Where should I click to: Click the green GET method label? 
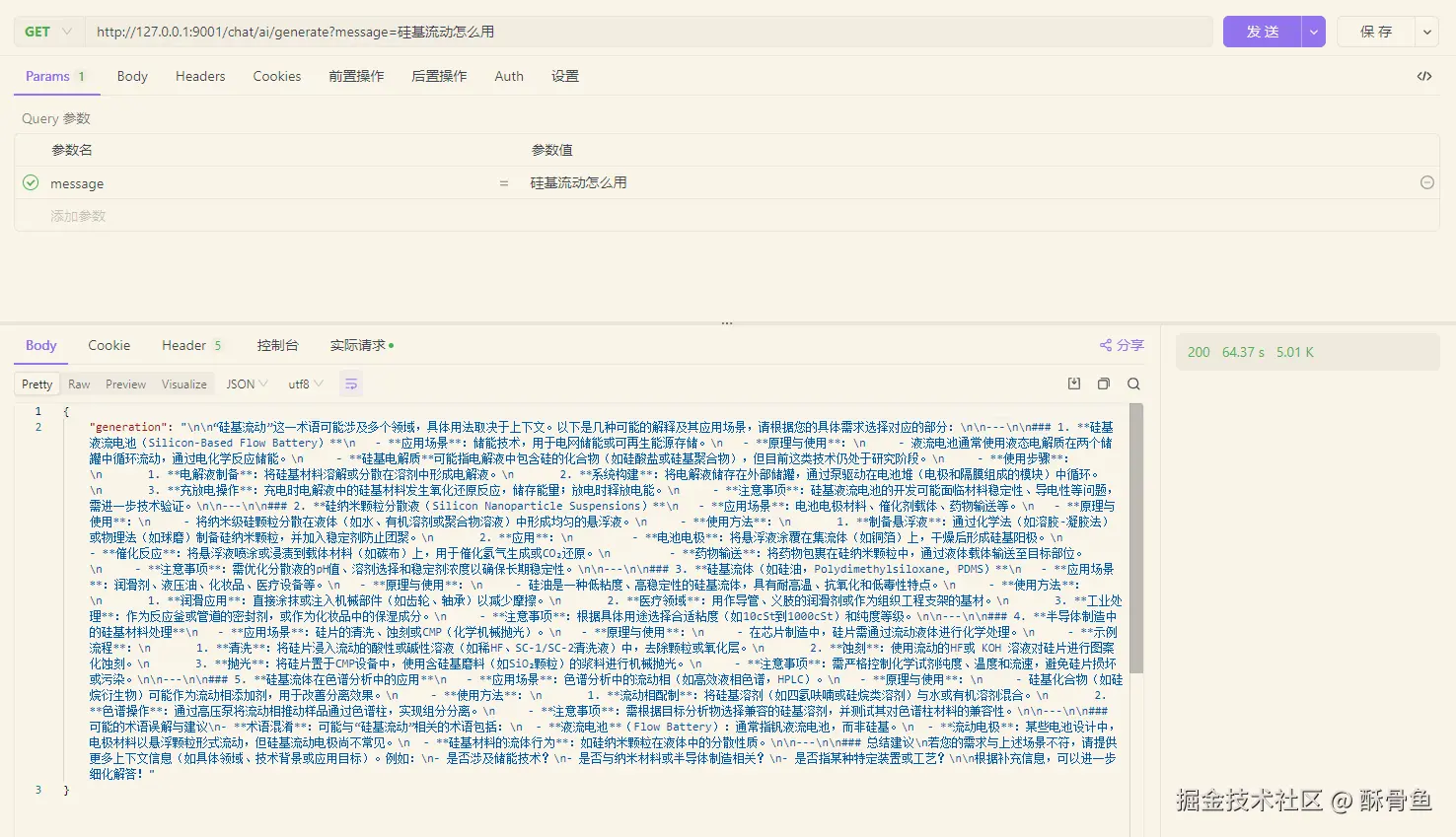[36, 31]
